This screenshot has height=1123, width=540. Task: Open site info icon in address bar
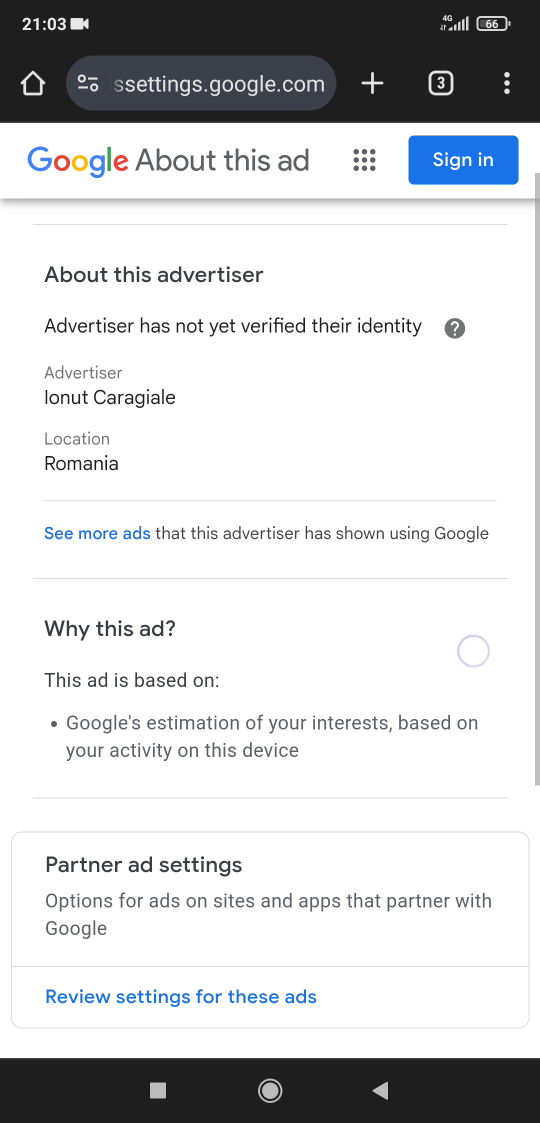(x=88, y=84)
